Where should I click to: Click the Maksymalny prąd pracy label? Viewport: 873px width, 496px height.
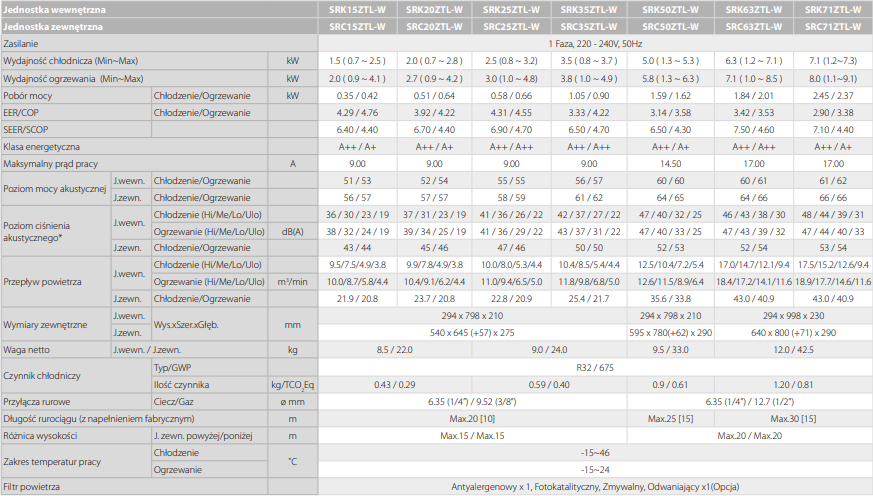[50, 164]
